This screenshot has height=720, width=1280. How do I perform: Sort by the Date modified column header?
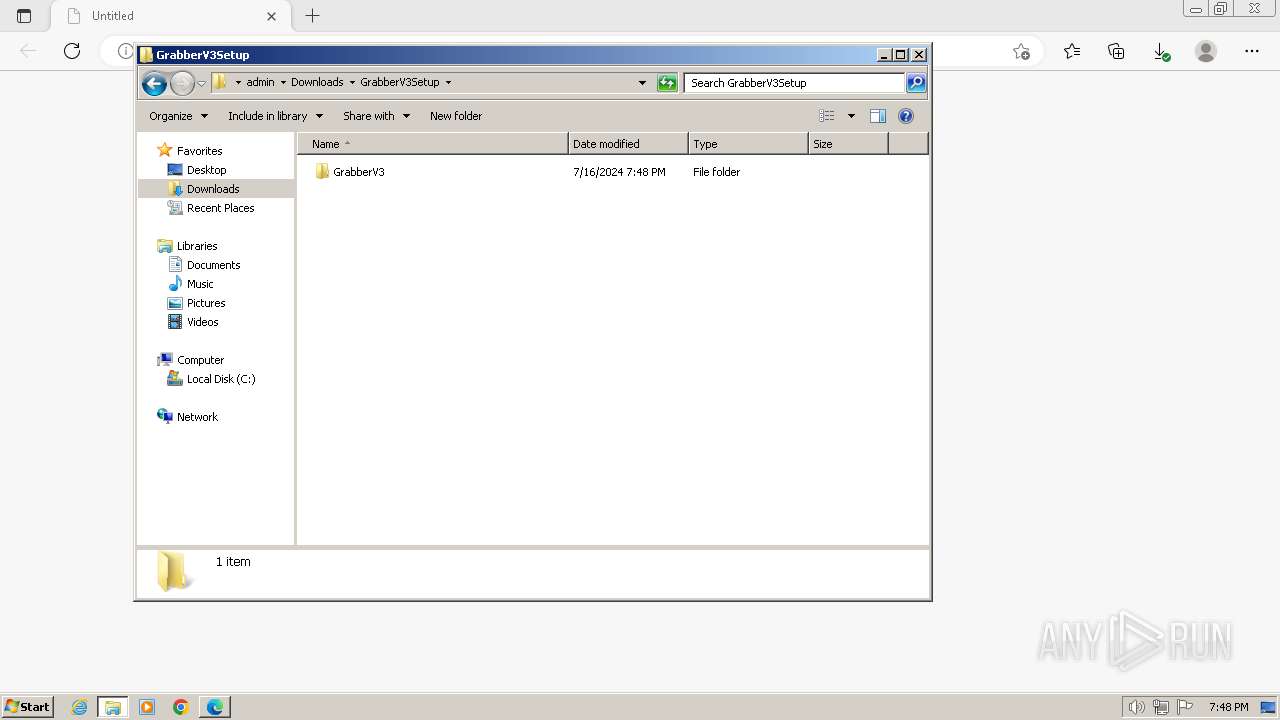[x=628, y=144]
